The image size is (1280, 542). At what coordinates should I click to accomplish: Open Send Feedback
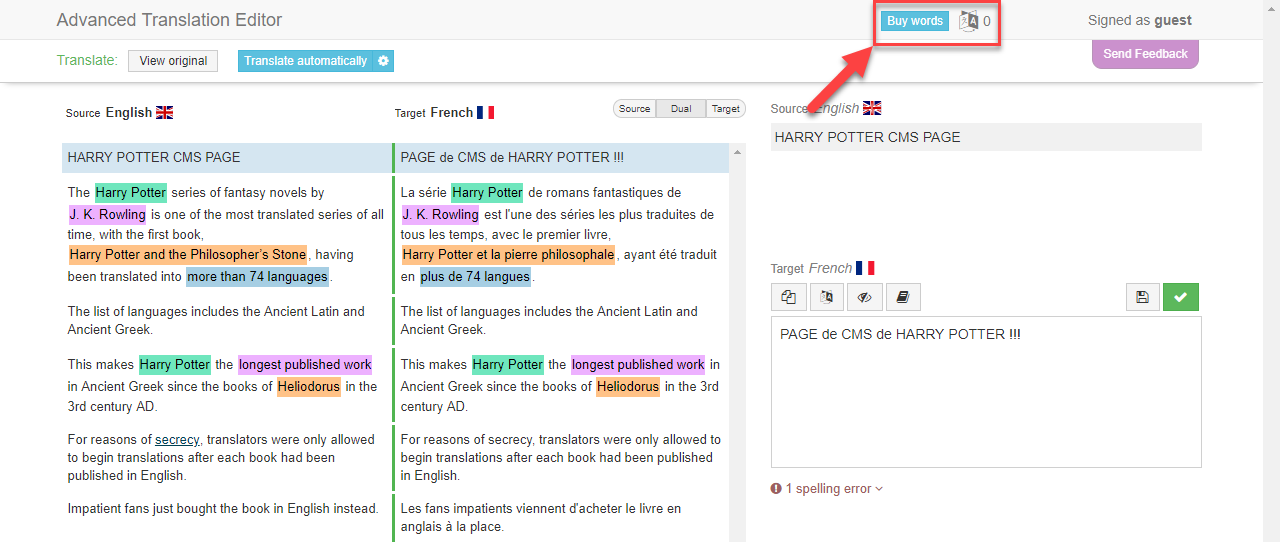click(1145, 54)
